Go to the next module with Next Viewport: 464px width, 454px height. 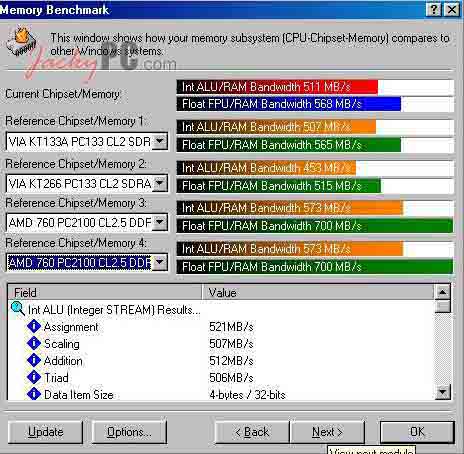[x=327, y=432]
